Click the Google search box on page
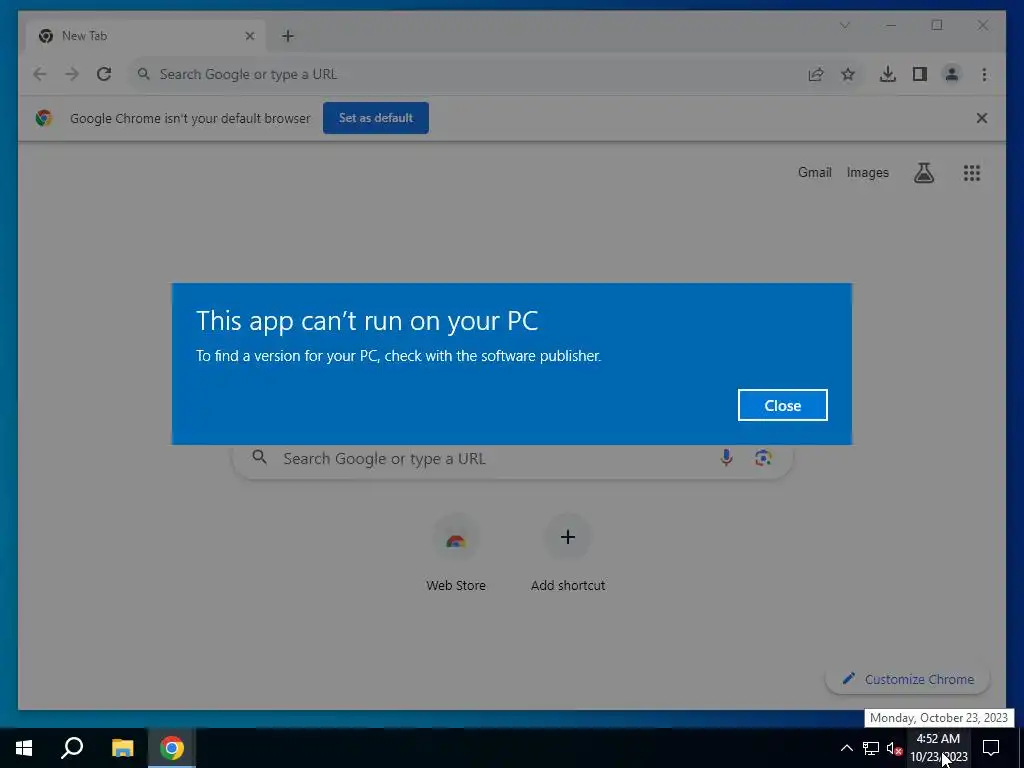This screenshot has width=1024, height=768. coord(513,458)
